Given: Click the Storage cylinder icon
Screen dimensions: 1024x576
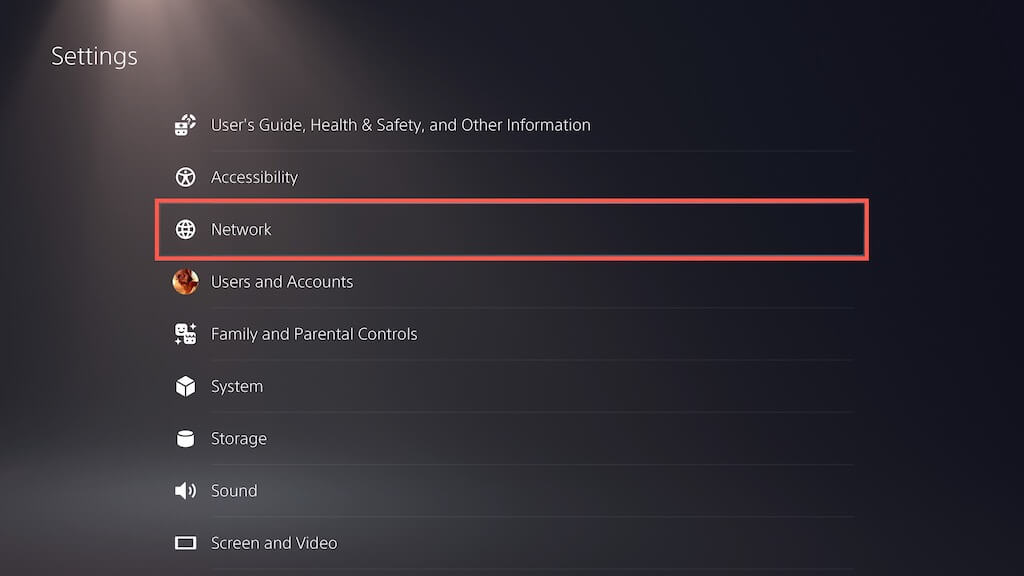Looking at the screenshot, I should tap(185, 438).
